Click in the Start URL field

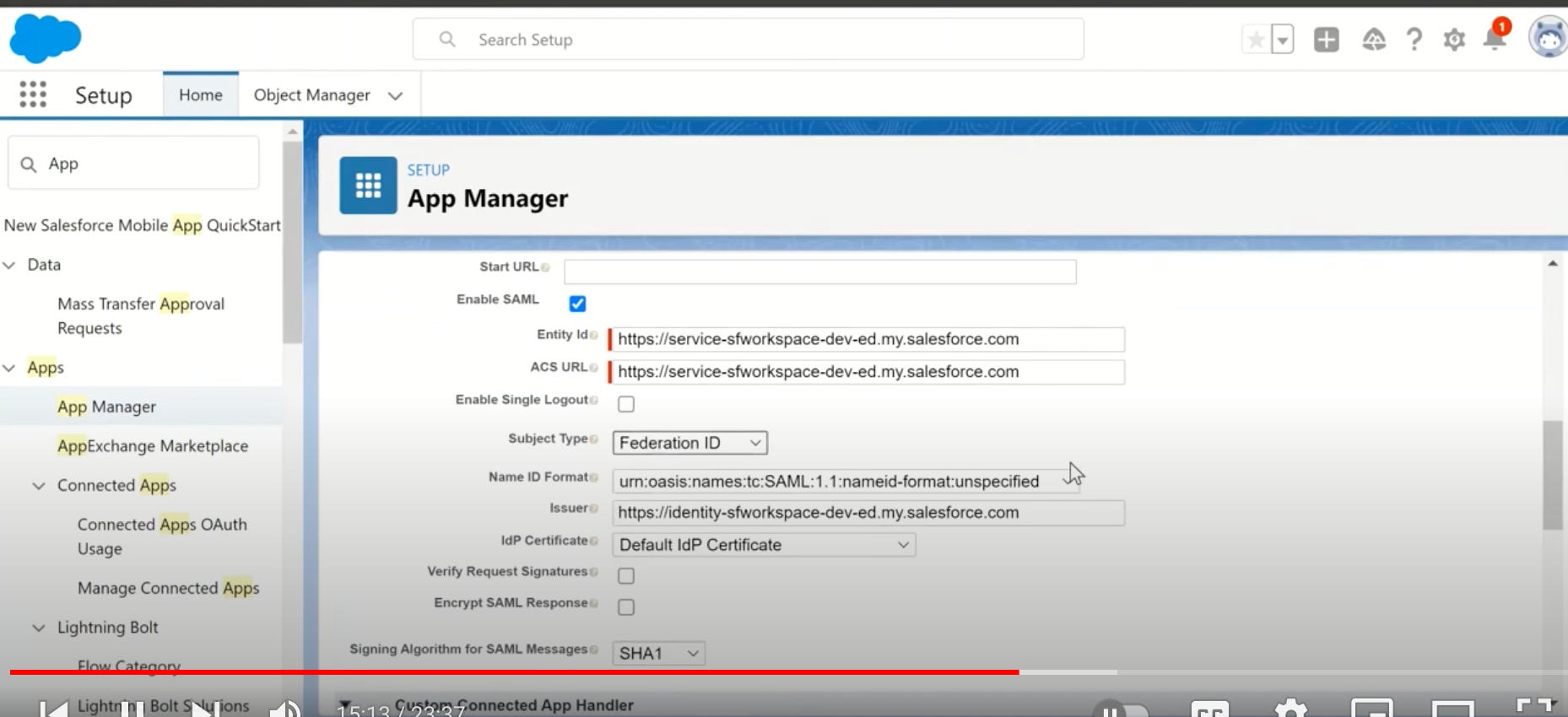pos(820,272)
